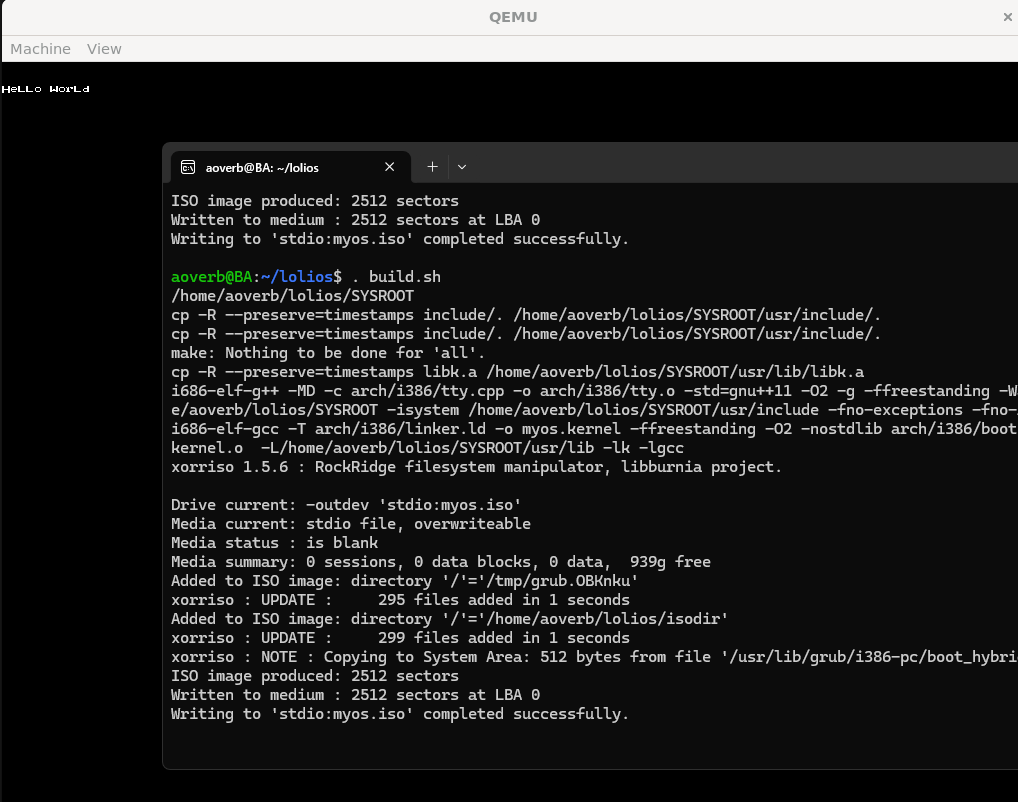Close the QEMU window
The image size is (1018, 802).
[1007, 17]
